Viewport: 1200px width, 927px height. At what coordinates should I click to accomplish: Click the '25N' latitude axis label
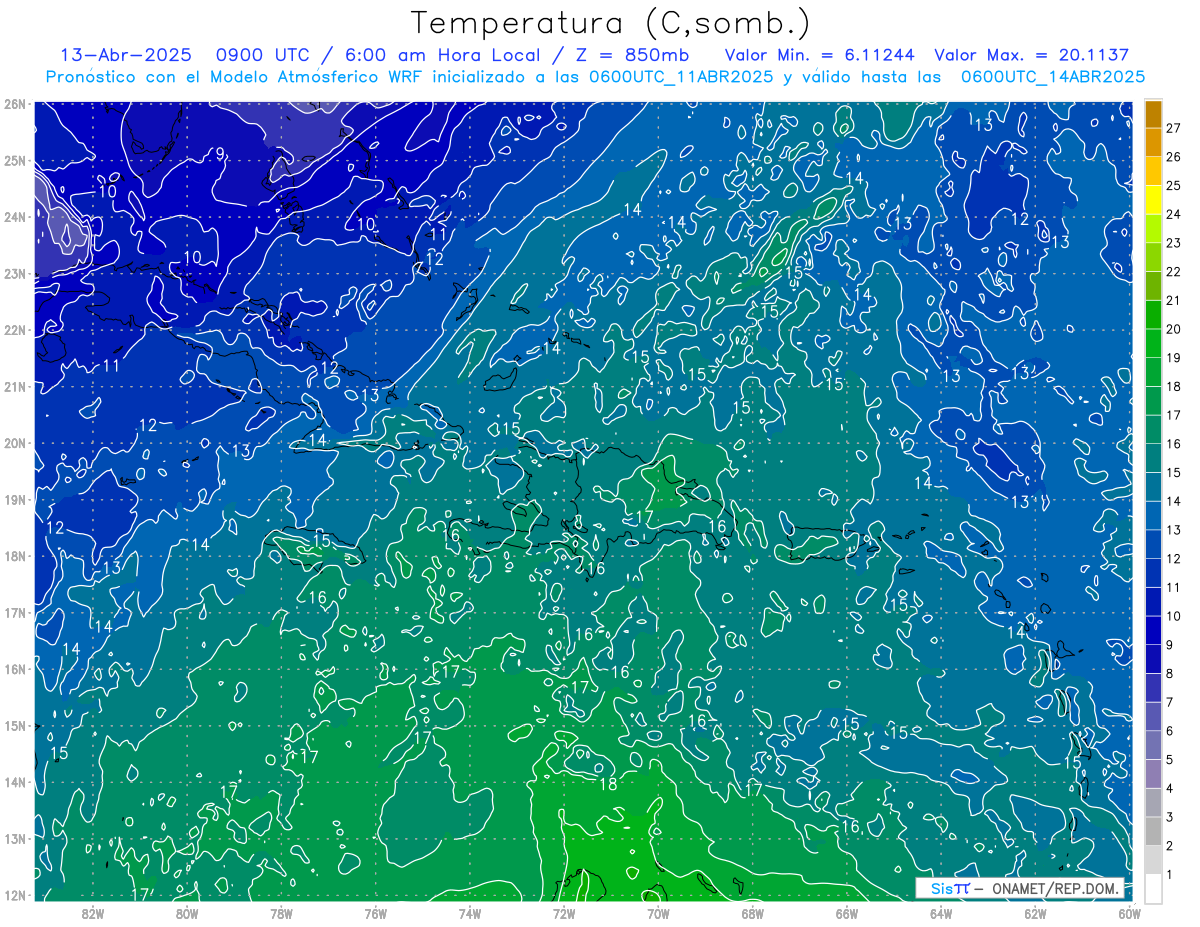pyautogui.click(x=14, y=161)
